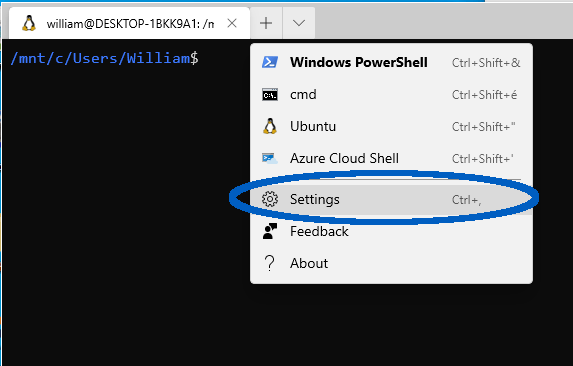This screenshot has height=366, width=573.
Task: Choose the Feedback menu entry
Action: [x=391, y=231]
